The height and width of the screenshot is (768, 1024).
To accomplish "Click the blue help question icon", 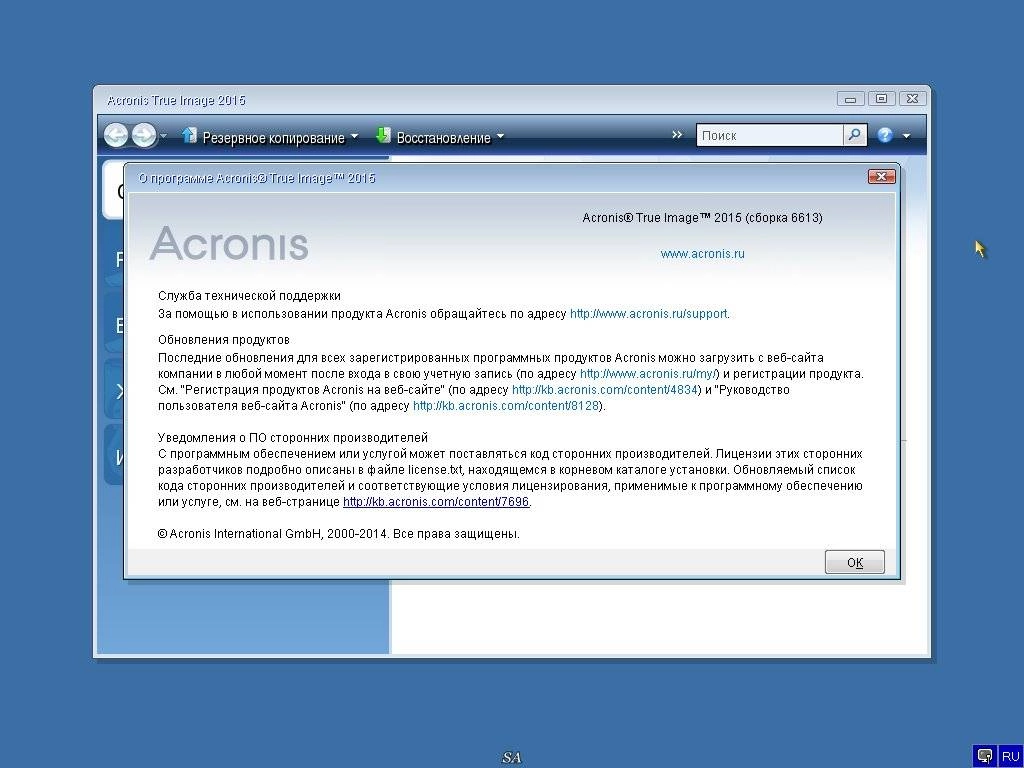I will tap(885, 135).
